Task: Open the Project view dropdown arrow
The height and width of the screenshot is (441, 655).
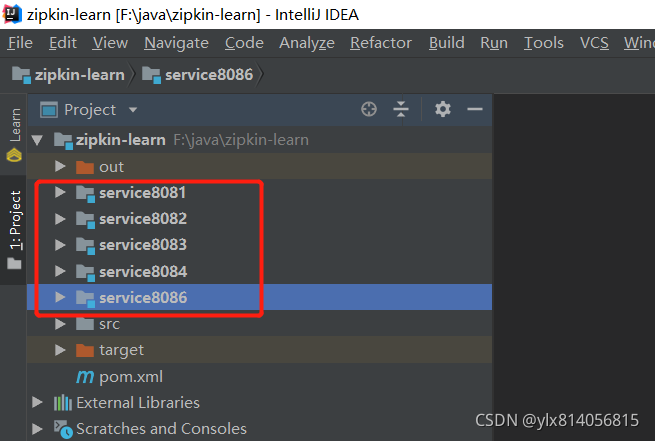Action: click(x=133, y=110)
